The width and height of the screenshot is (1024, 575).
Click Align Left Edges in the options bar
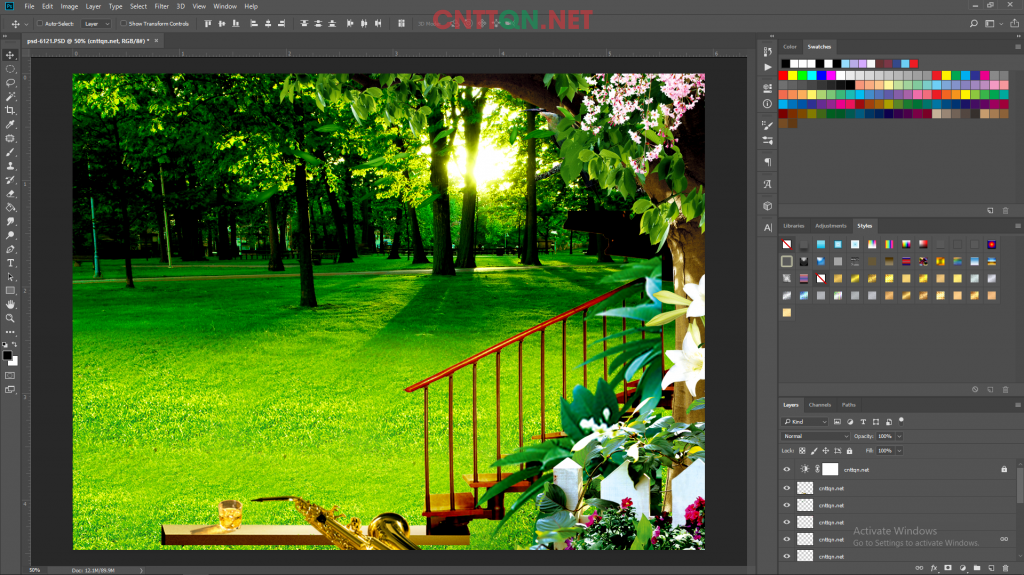click(x=254, y=24)
